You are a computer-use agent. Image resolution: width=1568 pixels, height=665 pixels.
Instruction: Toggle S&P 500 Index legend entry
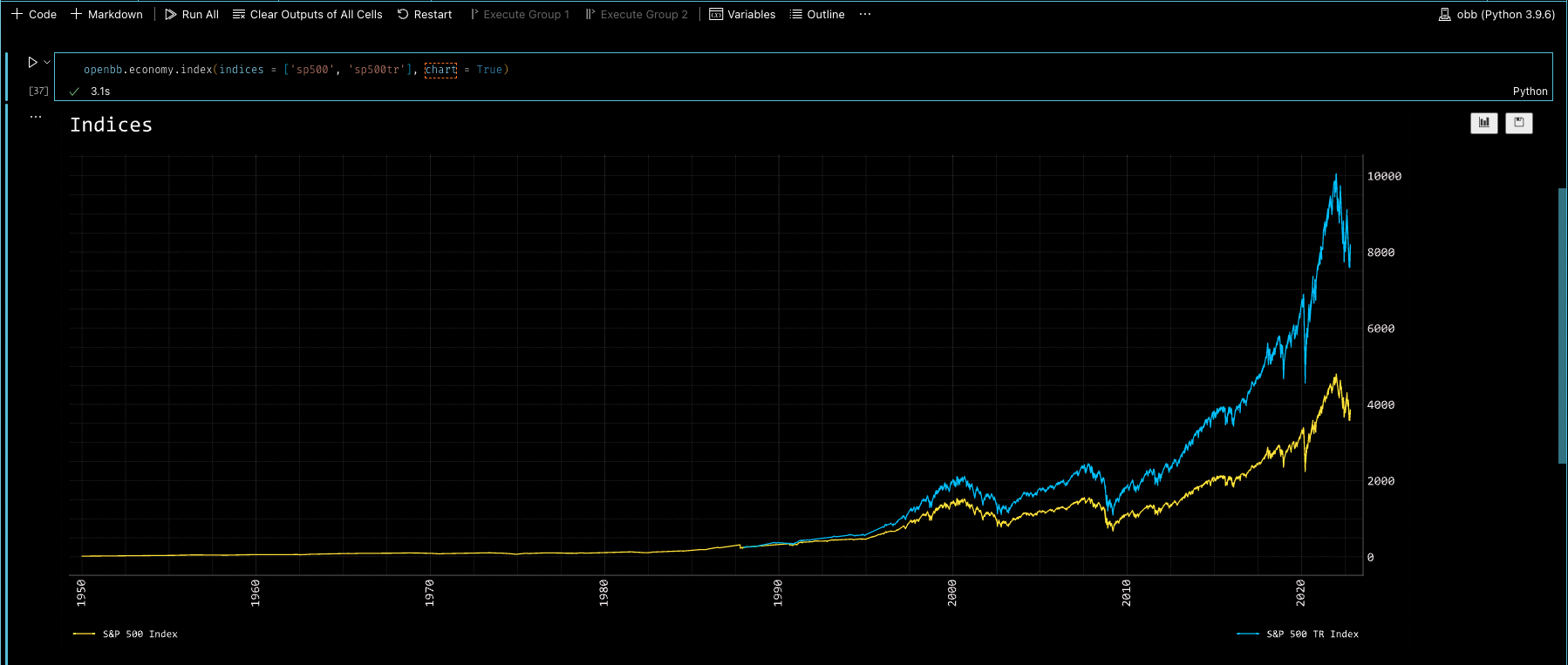click(126, 634)
